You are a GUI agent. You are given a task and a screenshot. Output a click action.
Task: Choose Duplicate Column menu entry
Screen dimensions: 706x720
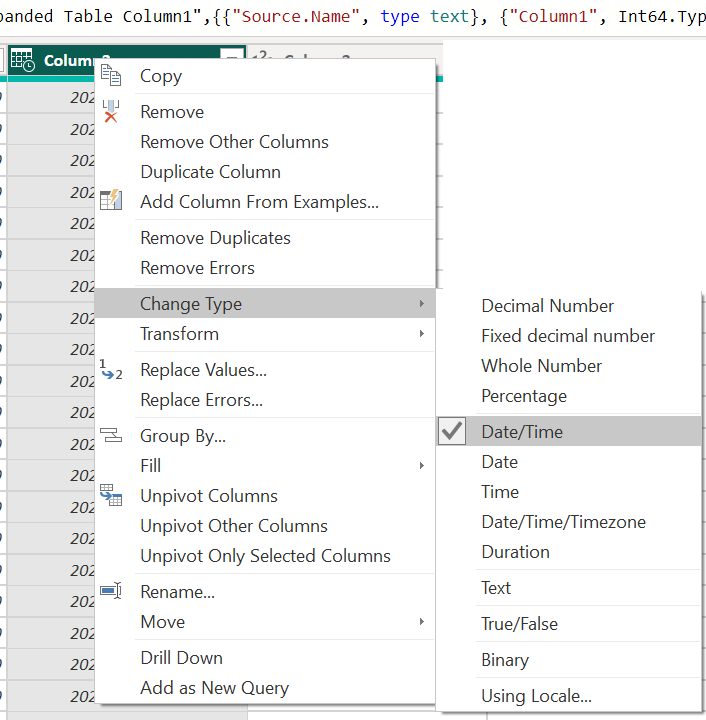[210, 172]
